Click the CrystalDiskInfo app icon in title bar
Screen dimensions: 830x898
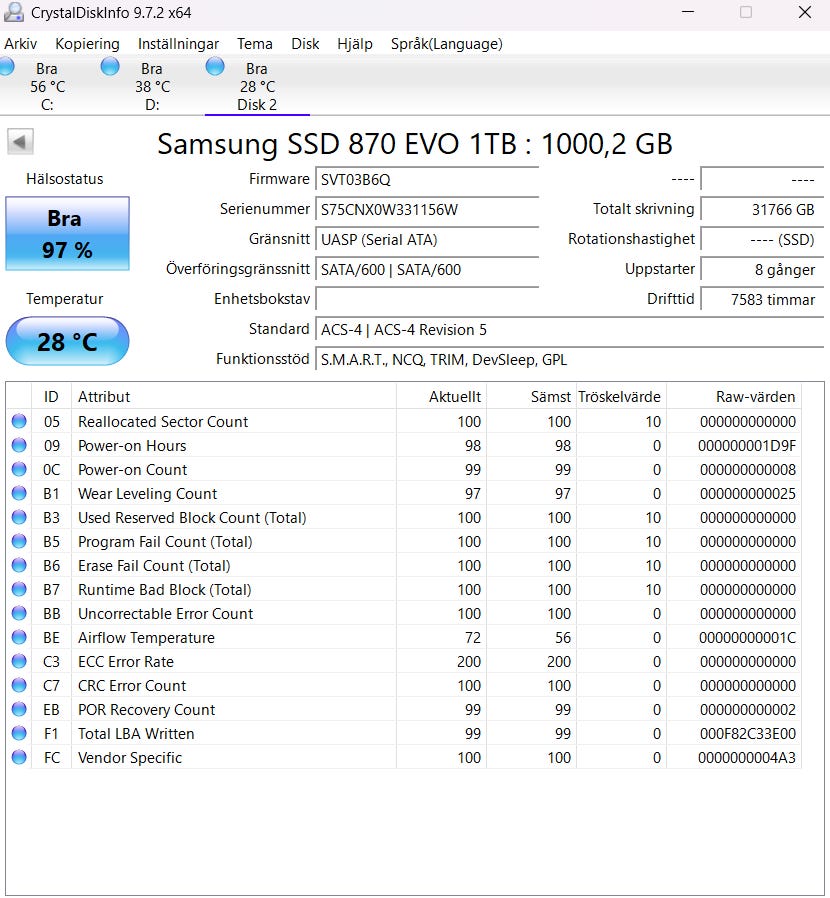[14, 13]
